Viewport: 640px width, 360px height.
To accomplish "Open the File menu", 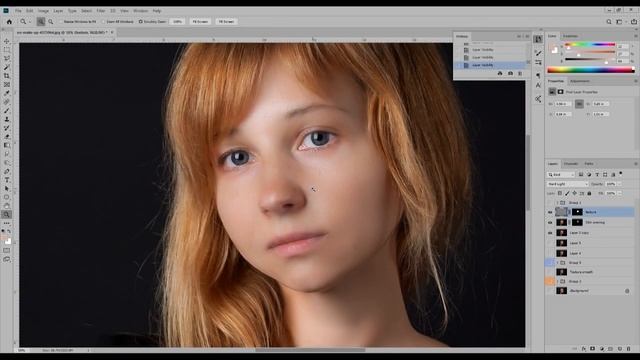I will [x=18, y=11].
